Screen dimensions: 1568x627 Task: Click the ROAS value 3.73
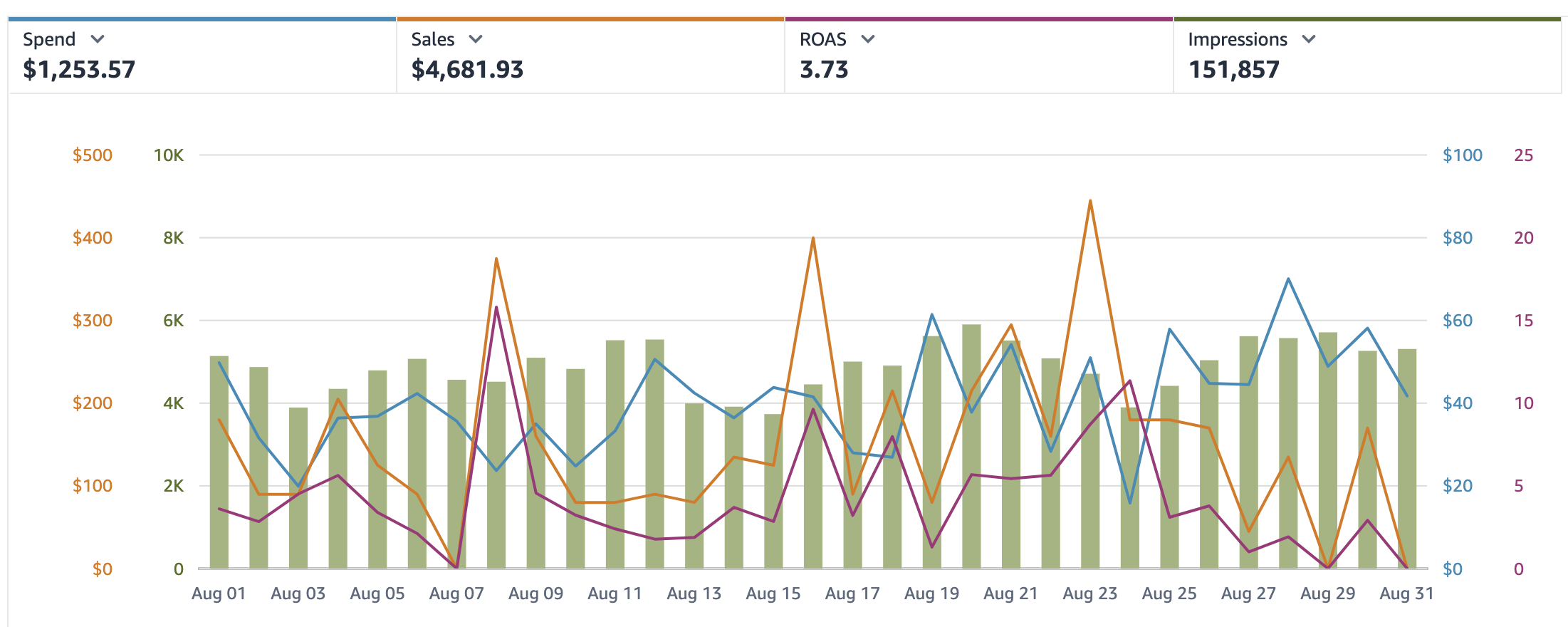pyautogui.click(x=824, y=70)
